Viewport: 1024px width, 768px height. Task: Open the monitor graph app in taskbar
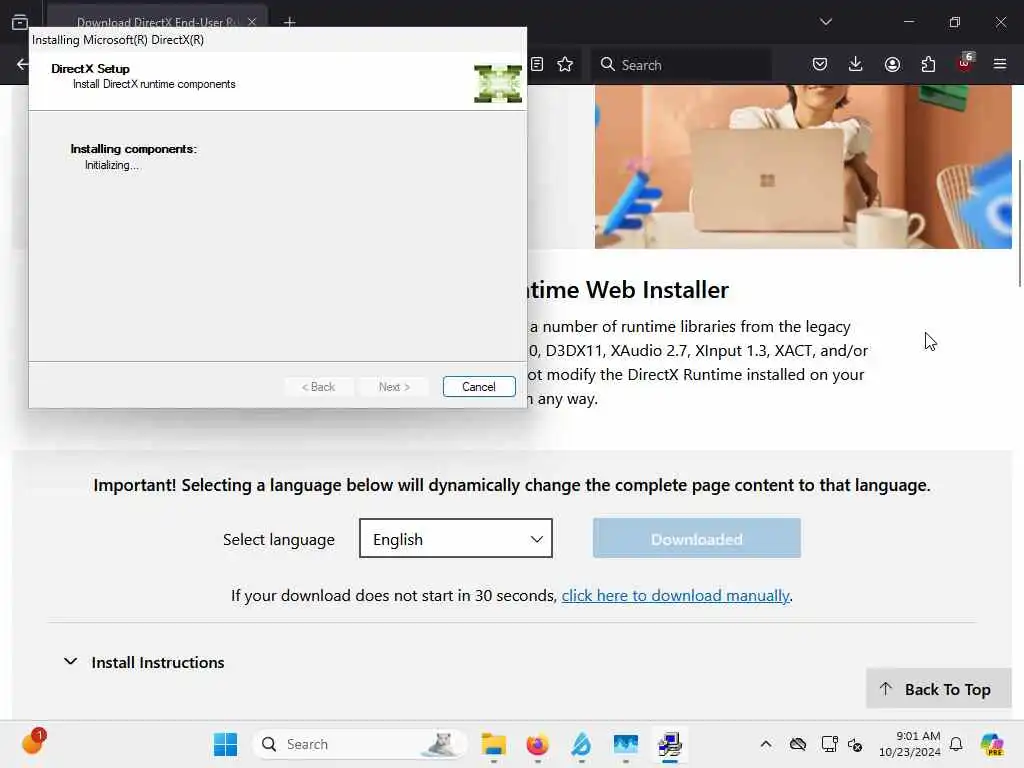pyautogui.click(x=626, y=744)
